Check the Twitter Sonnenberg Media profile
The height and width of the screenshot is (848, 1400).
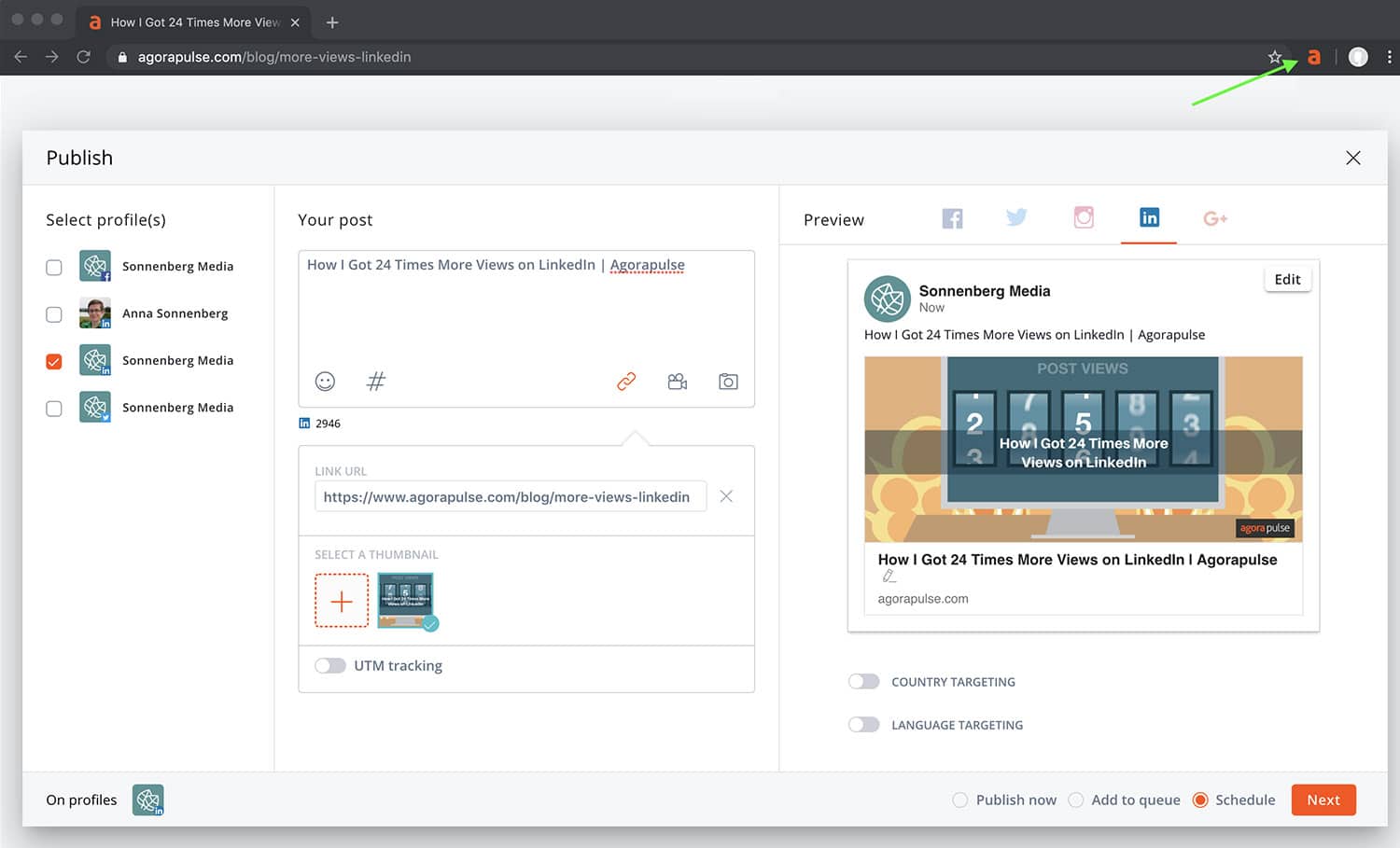[54, 409]
